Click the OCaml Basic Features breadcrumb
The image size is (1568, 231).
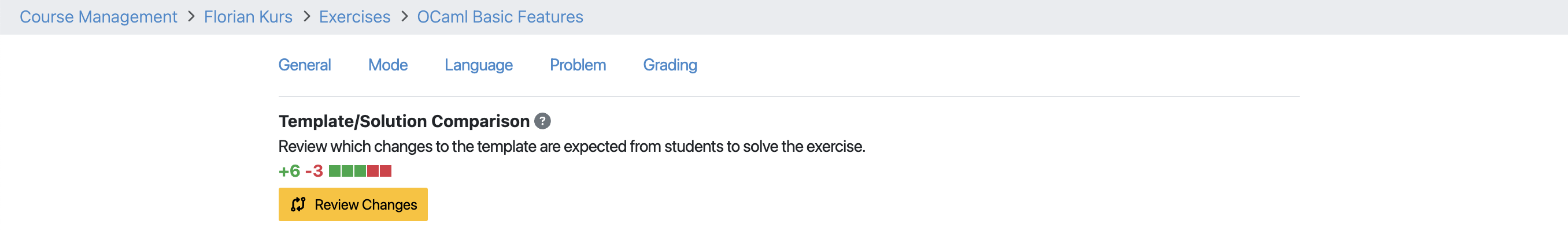pos(500,16)
